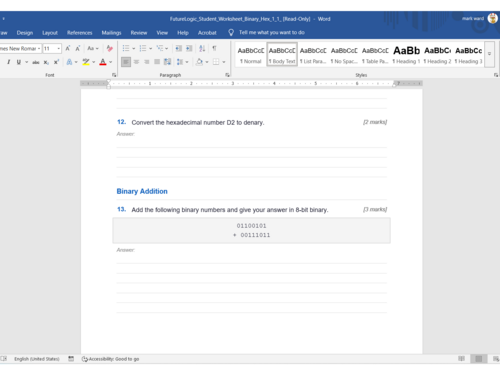Screen dimensions: 500x375
Task: Open Styles pane launcher
Action: [496, 75]
